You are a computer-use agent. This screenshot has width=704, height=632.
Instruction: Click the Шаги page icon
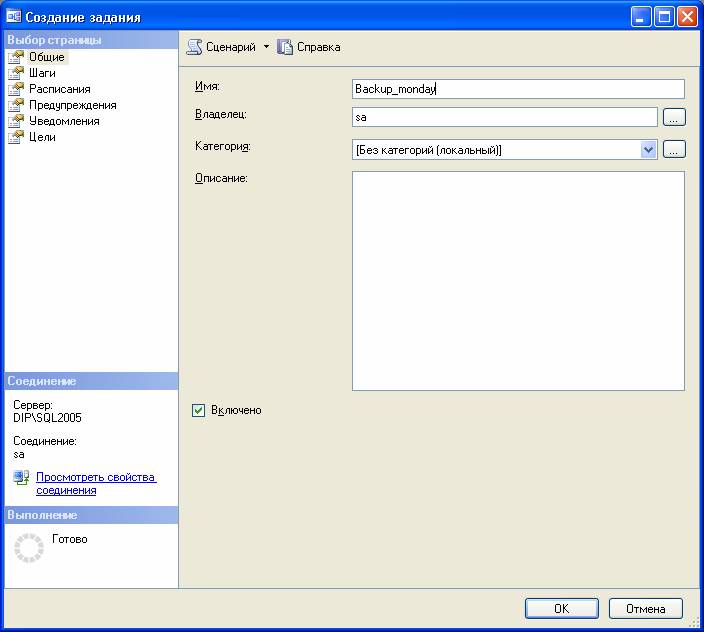click(15, 73)
